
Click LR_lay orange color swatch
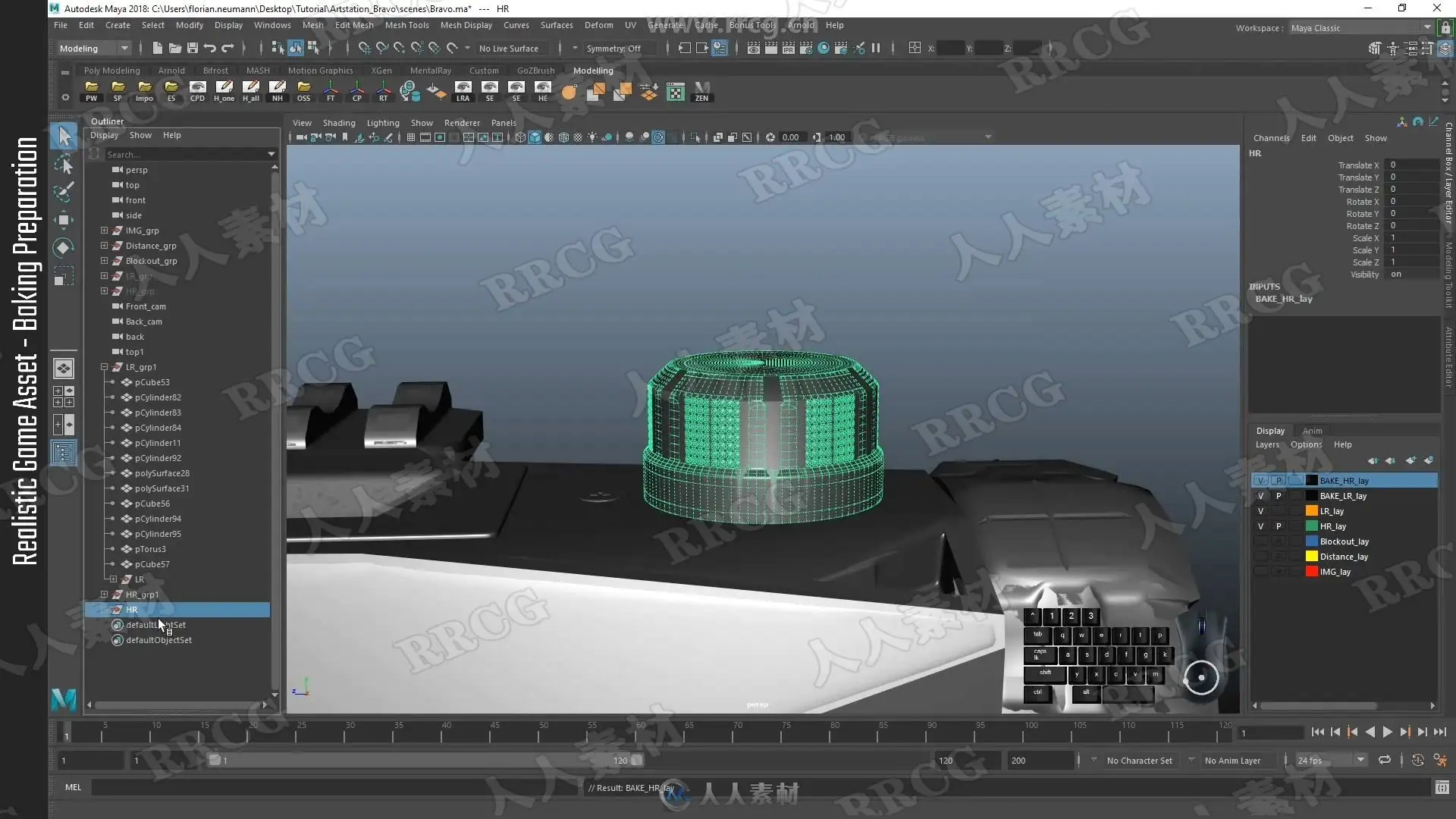(x=1311, y=511)
